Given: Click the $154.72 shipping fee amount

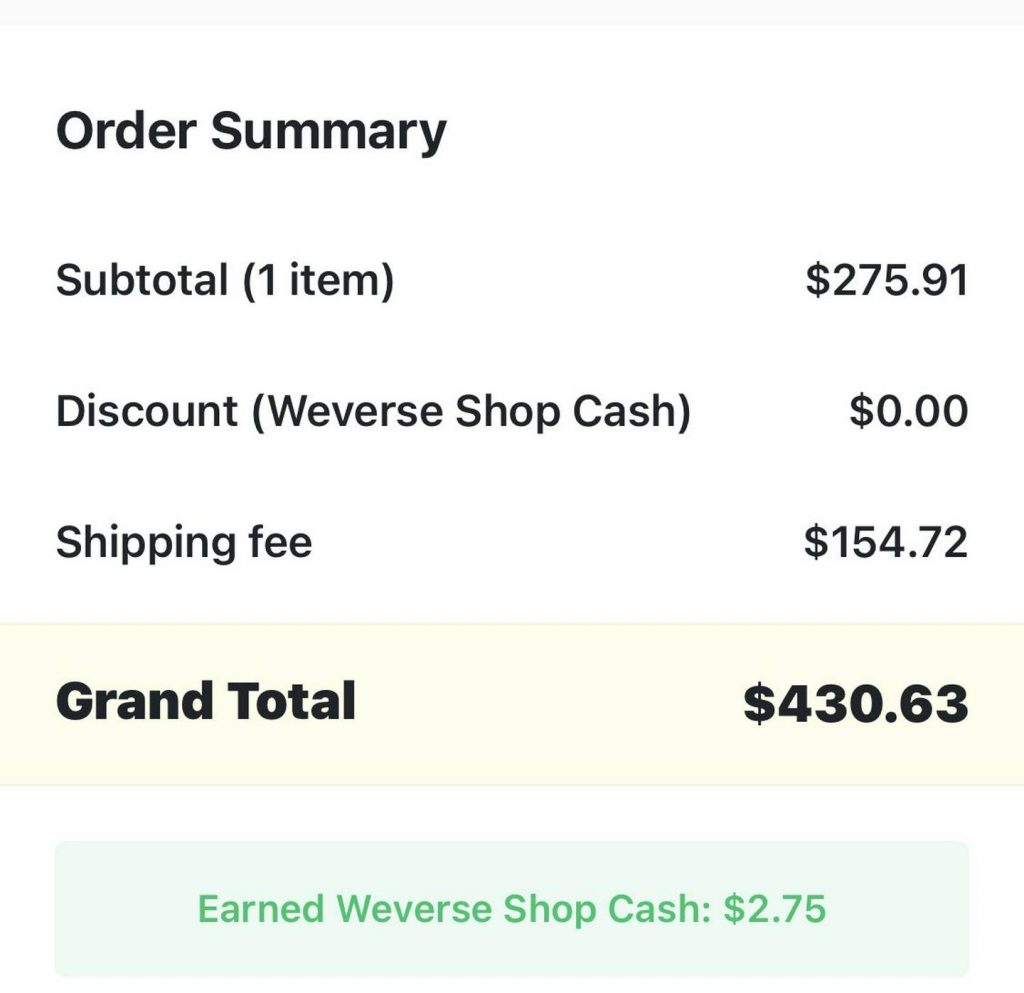Looking at the screenshot, I should click(886, 542).
